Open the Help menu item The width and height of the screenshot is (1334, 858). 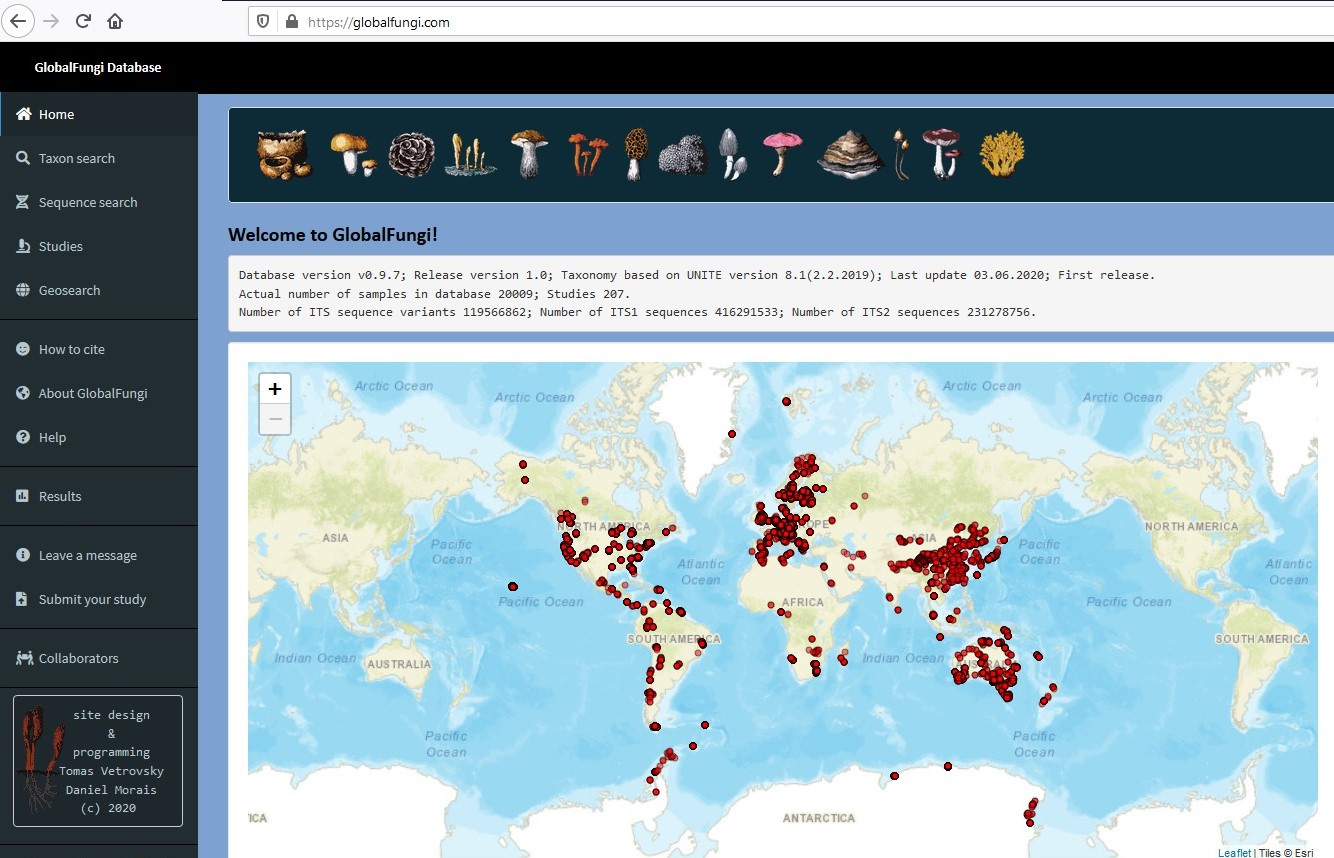[52, 437]
